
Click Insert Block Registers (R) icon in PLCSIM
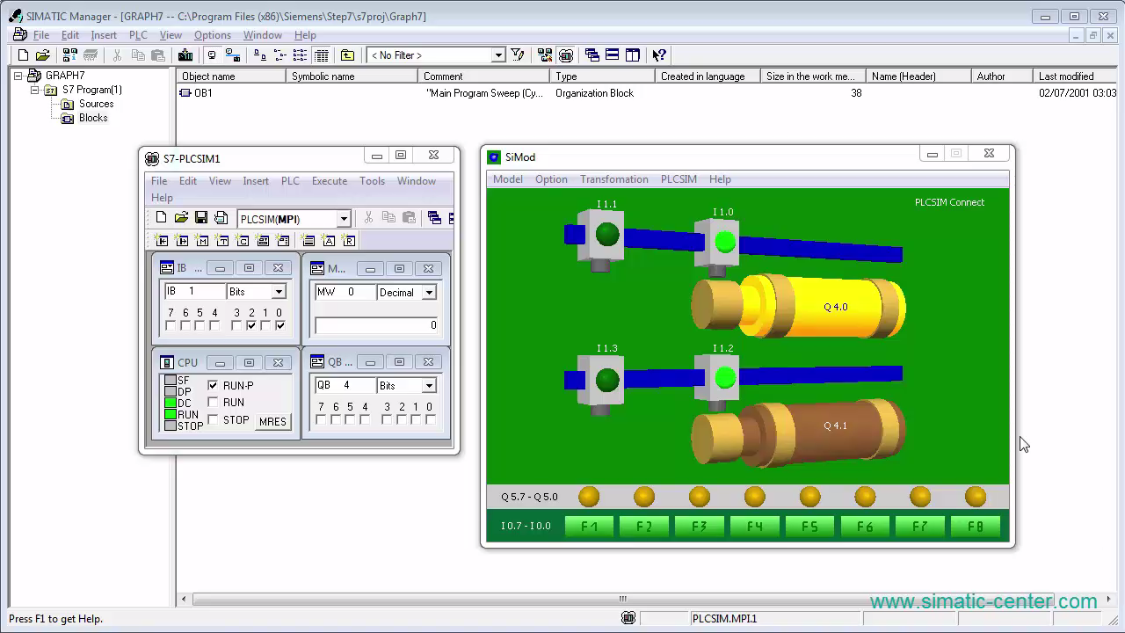point(349,240)
